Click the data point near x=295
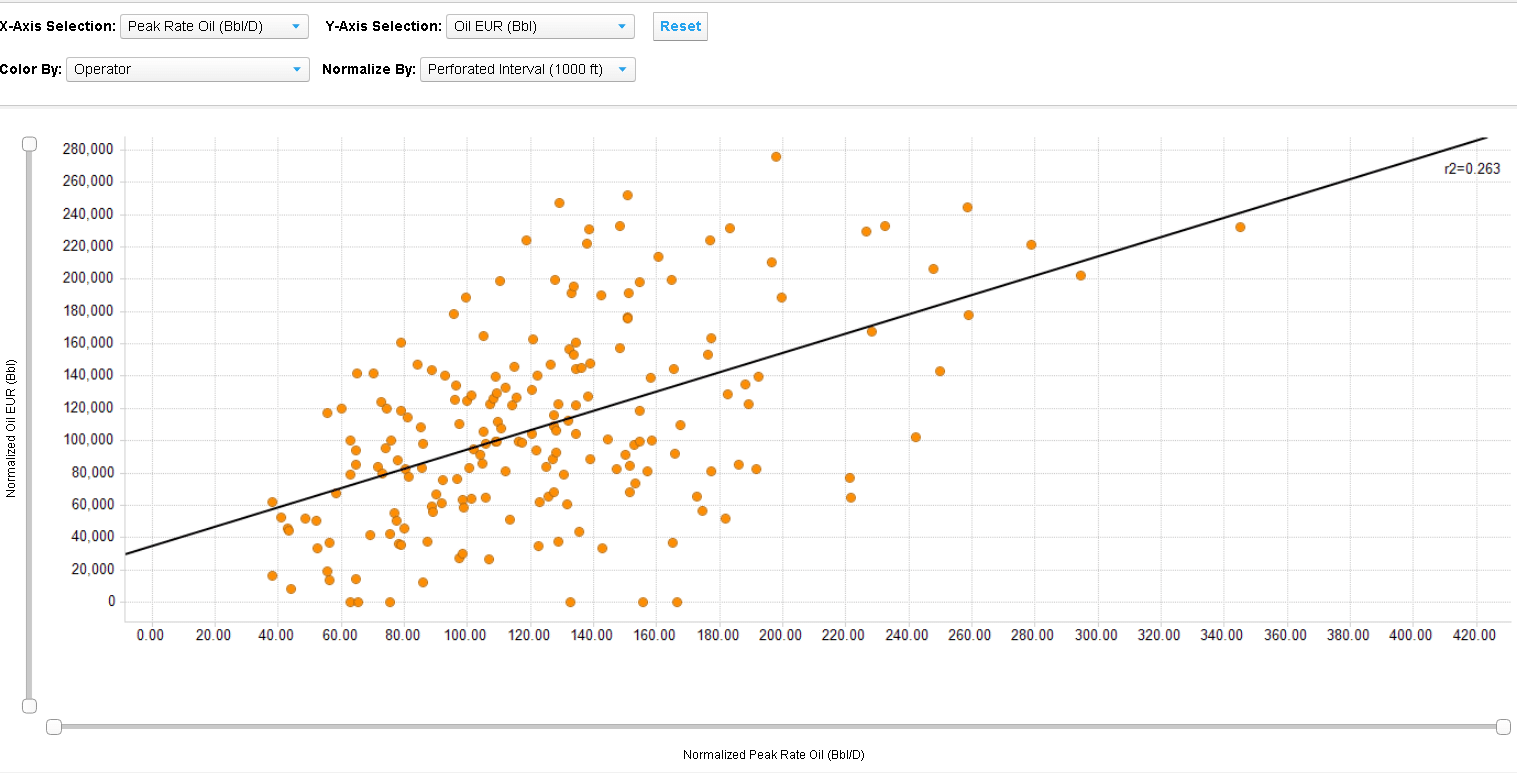1517x773 pixels. click(x=1080, y=275)
